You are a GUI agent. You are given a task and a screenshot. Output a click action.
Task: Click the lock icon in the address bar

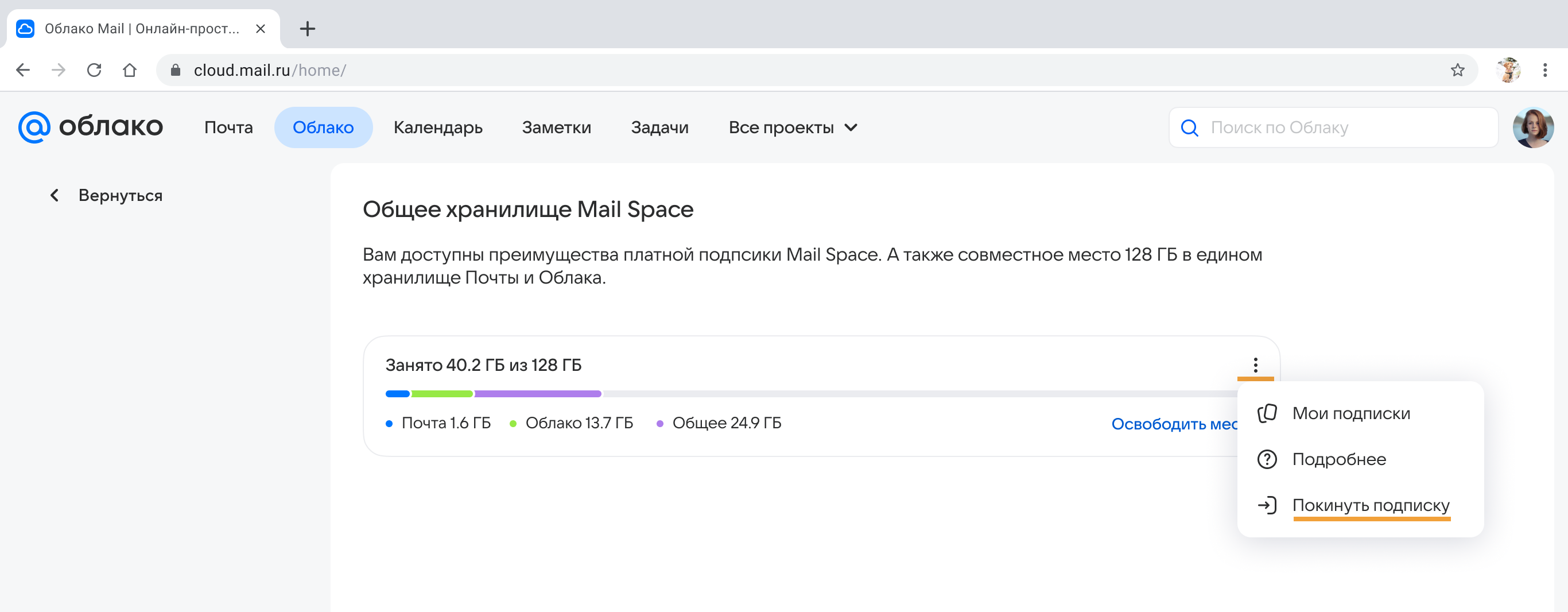pyautogui.click(x=175, y=70)
